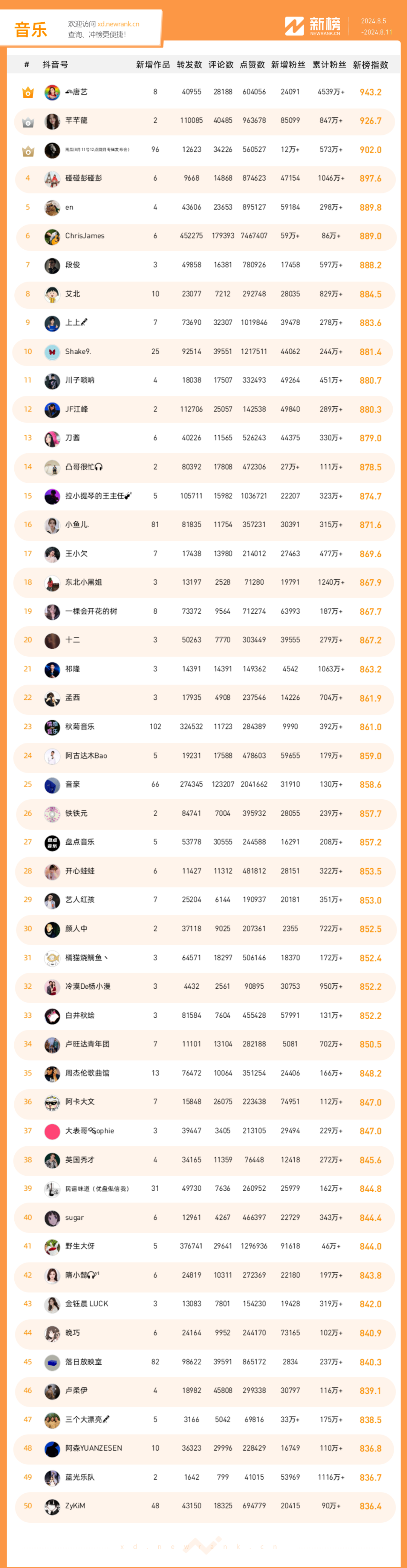The height and width of the screenshot is (1568, 407).
Task: Click the avatar of 蓝光乐队
Action: click(x=52, y=1477)
